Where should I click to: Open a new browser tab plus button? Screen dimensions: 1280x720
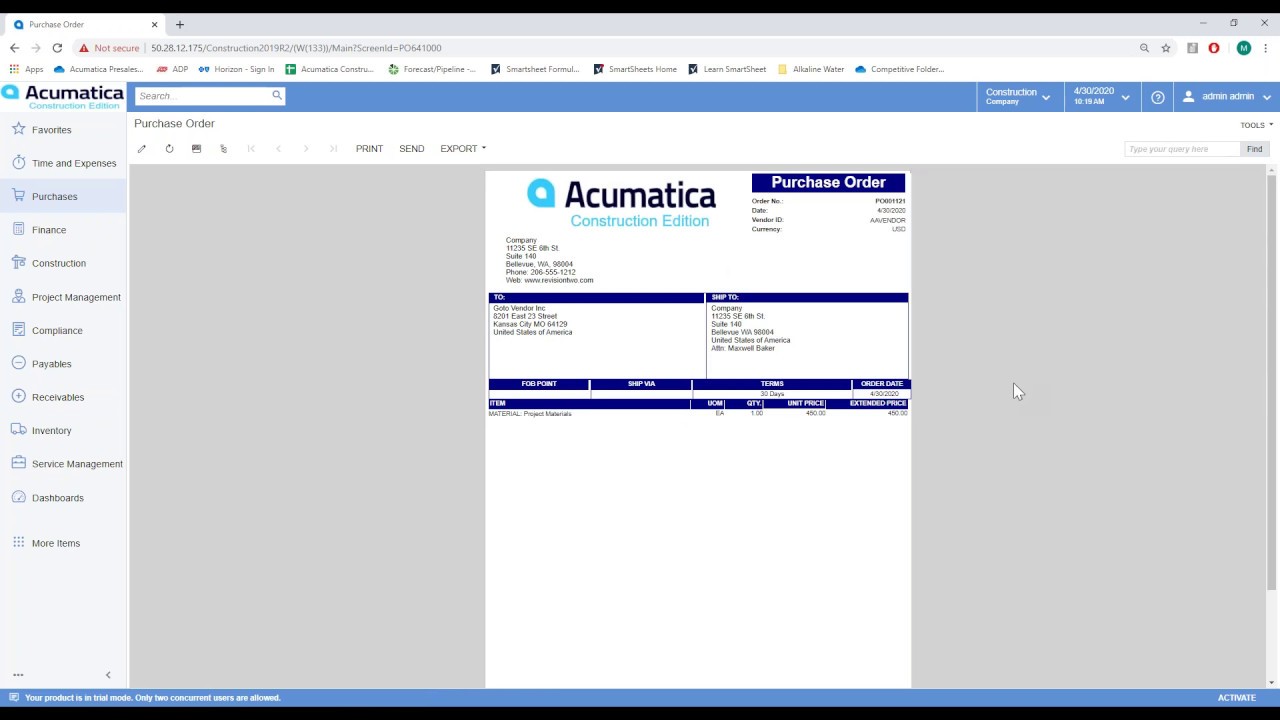tap(180, 24)
